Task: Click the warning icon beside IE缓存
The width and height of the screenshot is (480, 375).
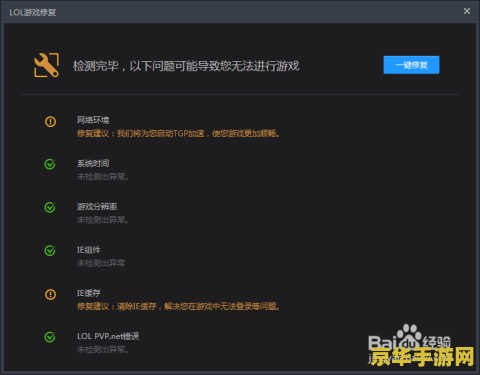Action: pos(50,294)
